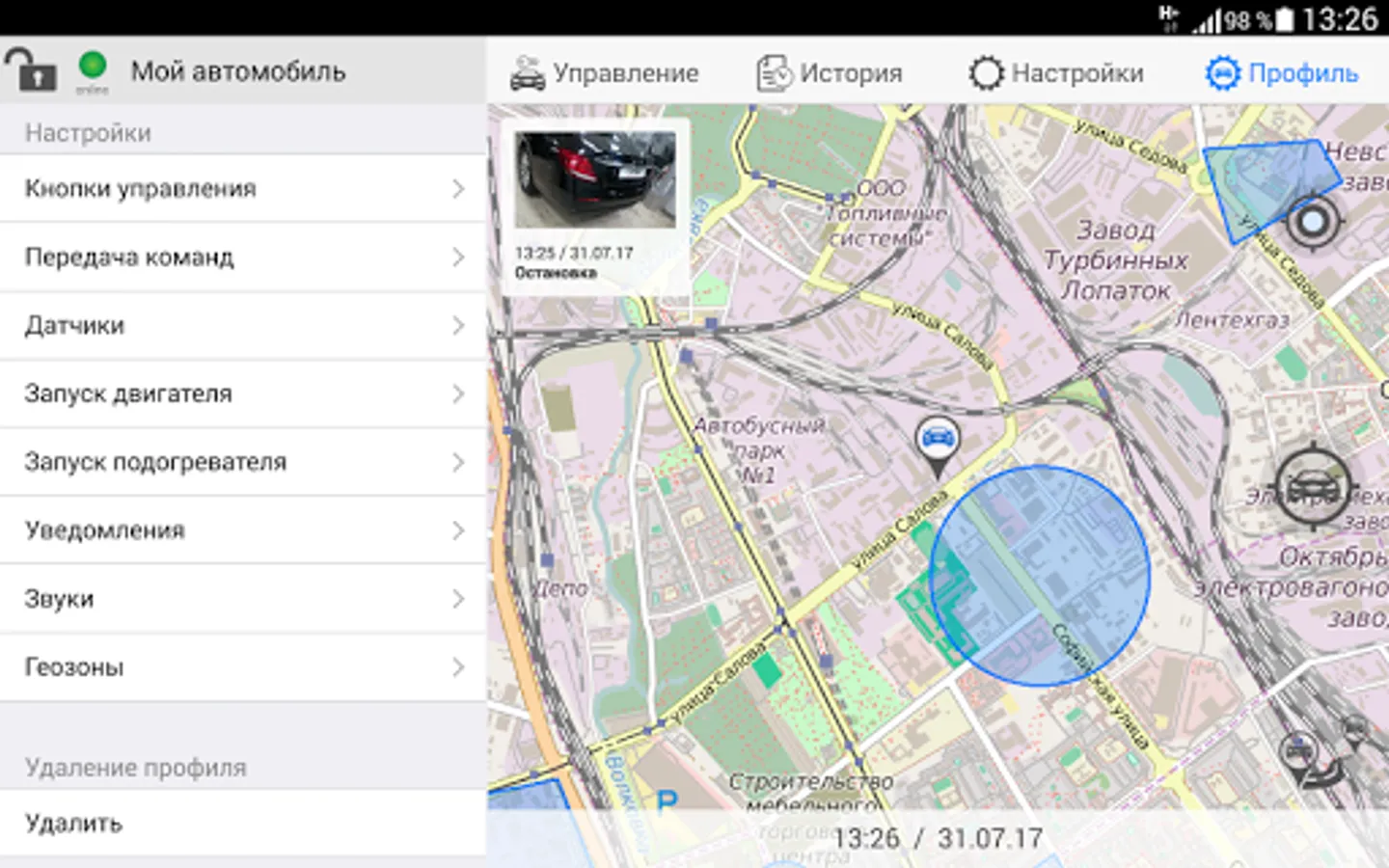Expand the chevron on Геозоны row

(x=459, y=667)
